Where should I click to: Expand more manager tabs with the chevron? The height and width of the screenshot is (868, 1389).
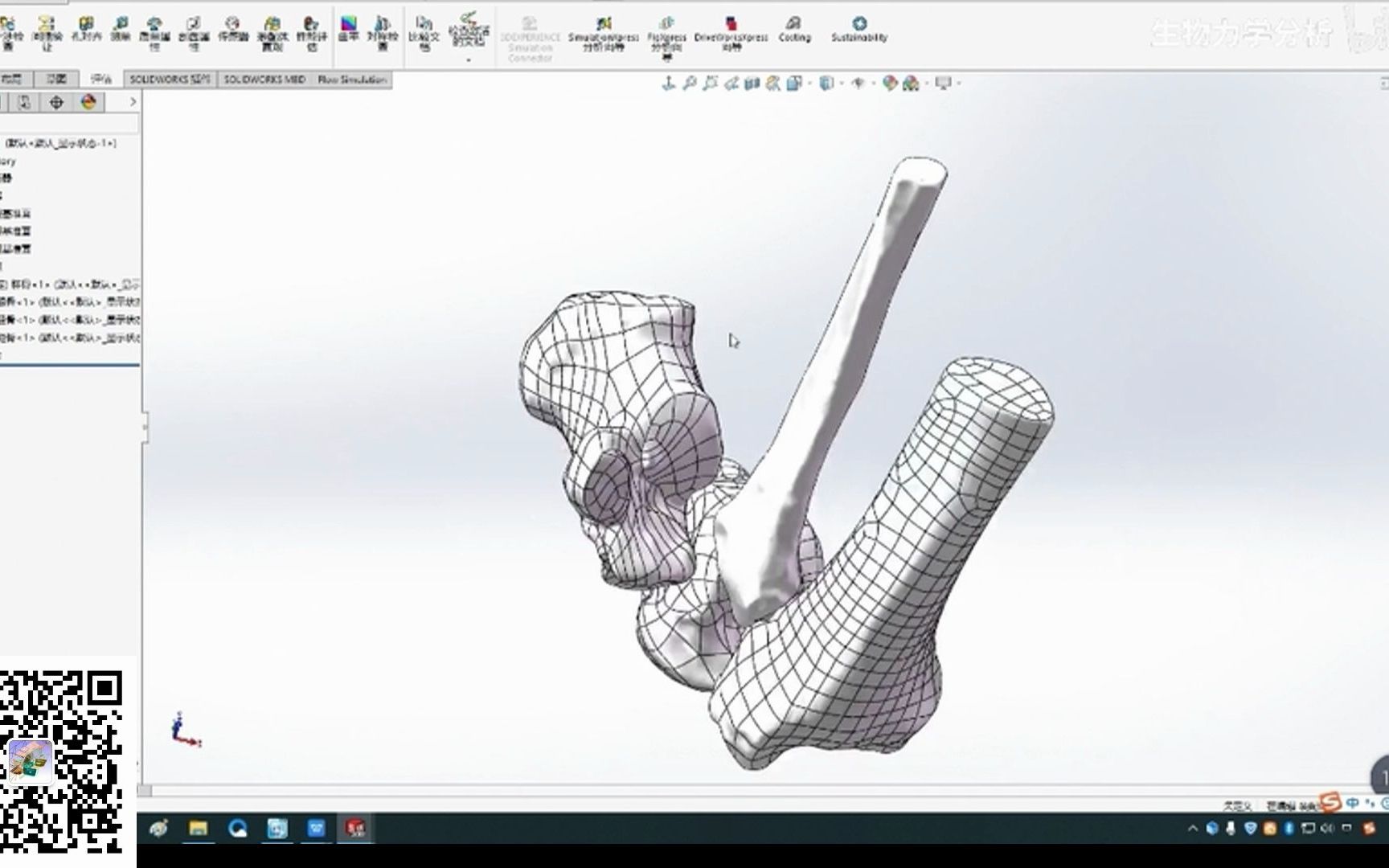pyautogui.click(x=133, y=102)
